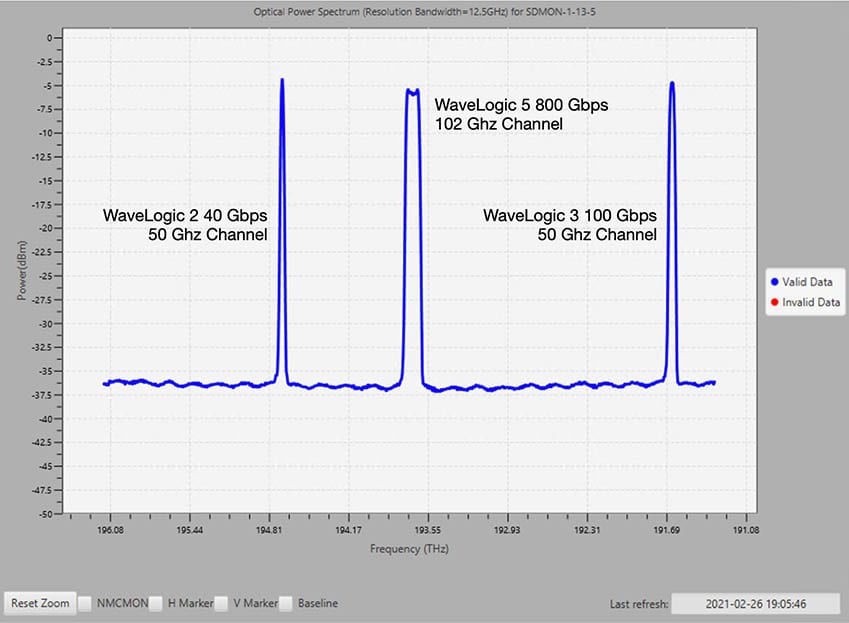
Task: Click the 196.08 frequency tick label
Action: pyautogui.click(x=110, y=530)
